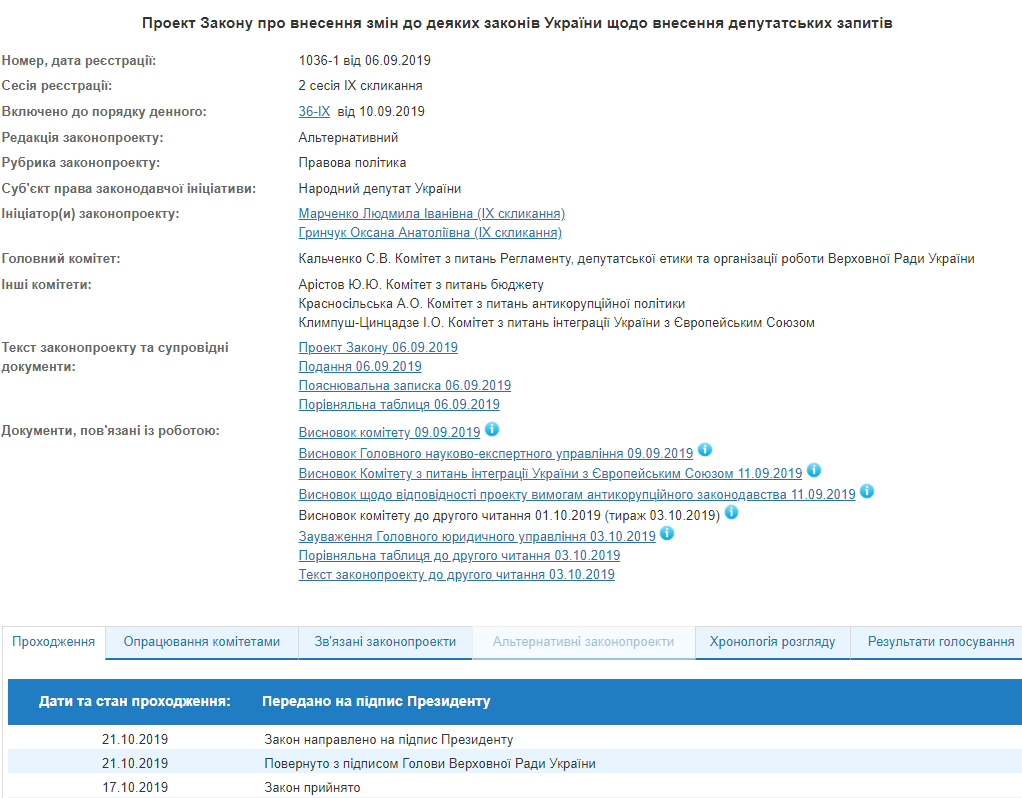1022x798 pixels.
Task: Open details icon of European integration committee conclusion
Action: 813,470
